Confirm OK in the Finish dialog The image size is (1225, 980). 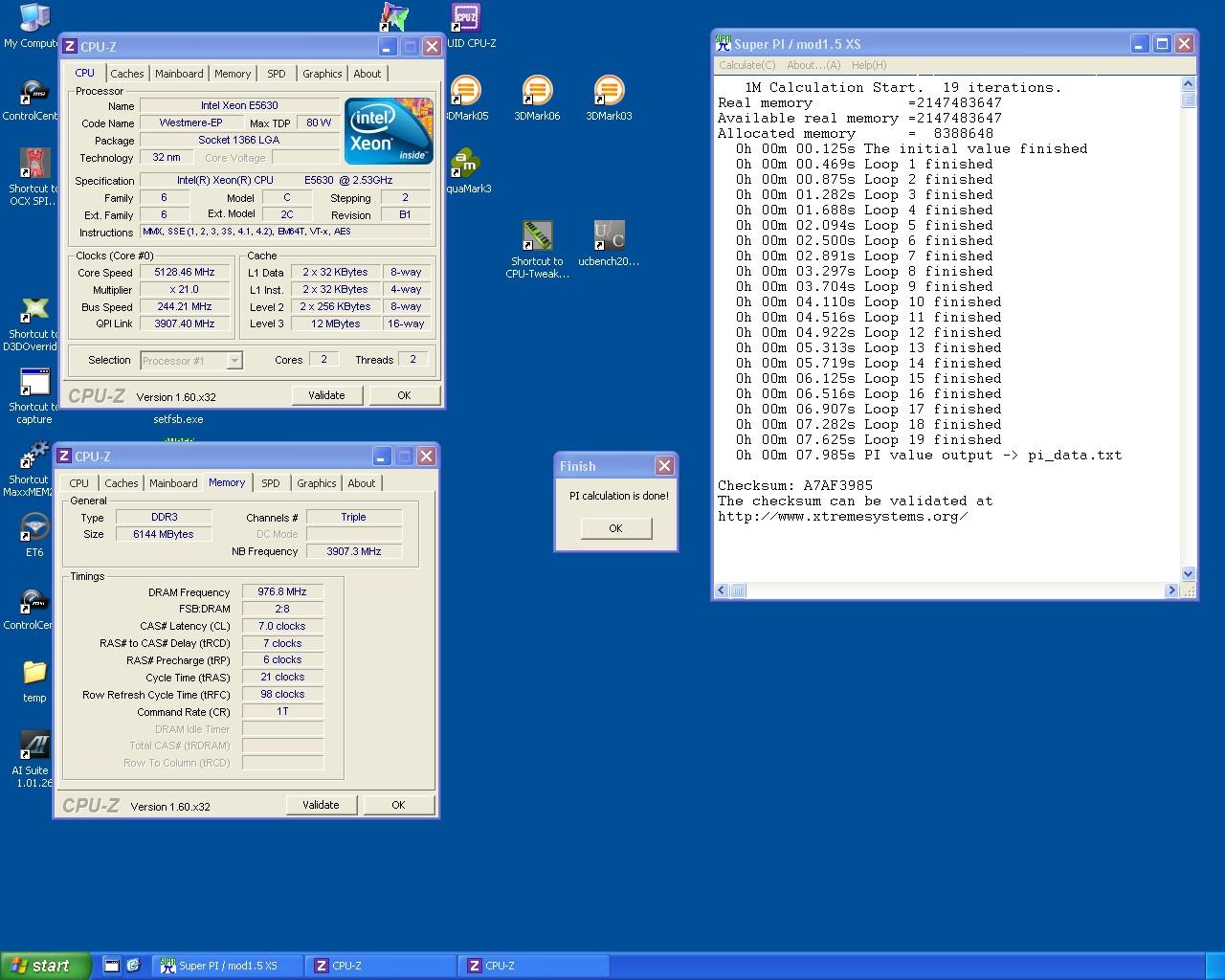pyautogui.click(x=615, y=528)
